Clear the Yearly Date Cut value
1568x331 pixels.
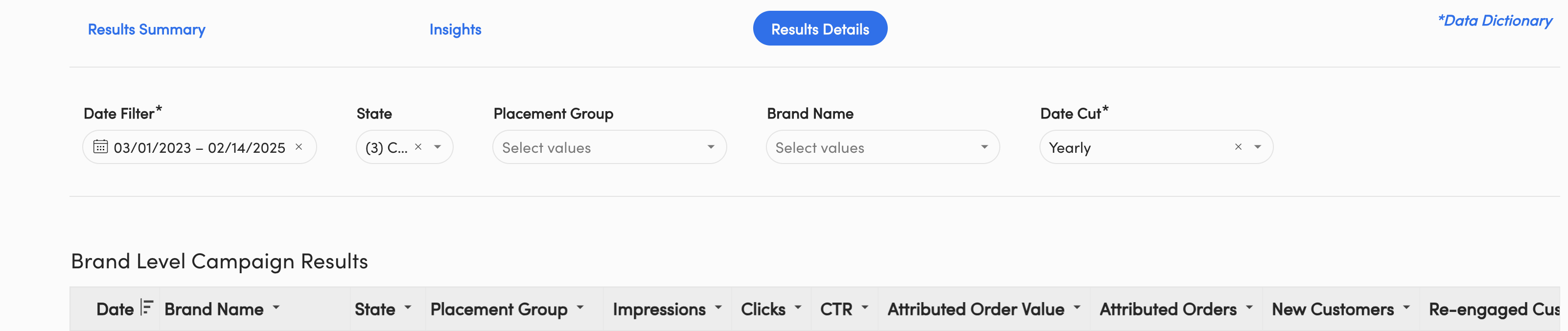click(1238, 146)
